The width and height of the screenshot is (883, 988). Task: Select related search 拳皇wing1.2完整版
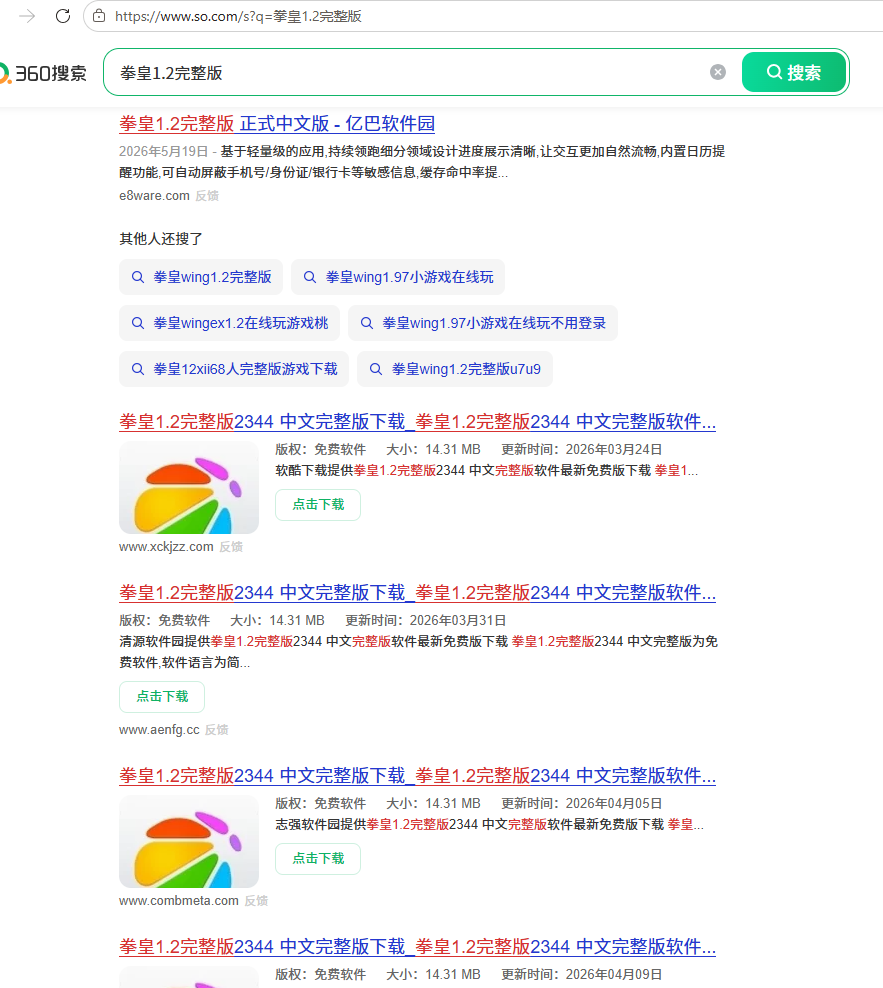(x=201, y=277)
